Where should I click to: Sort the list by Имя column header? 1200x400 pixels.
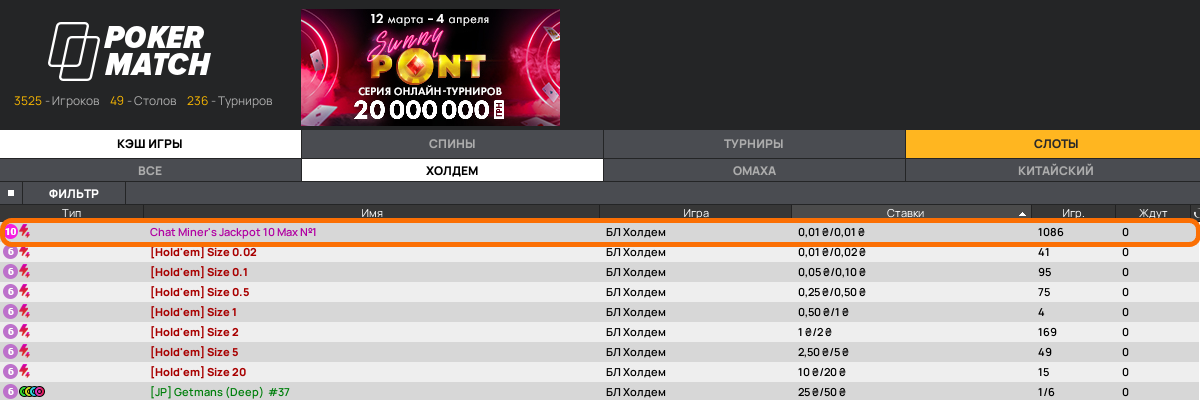point(372,213)
